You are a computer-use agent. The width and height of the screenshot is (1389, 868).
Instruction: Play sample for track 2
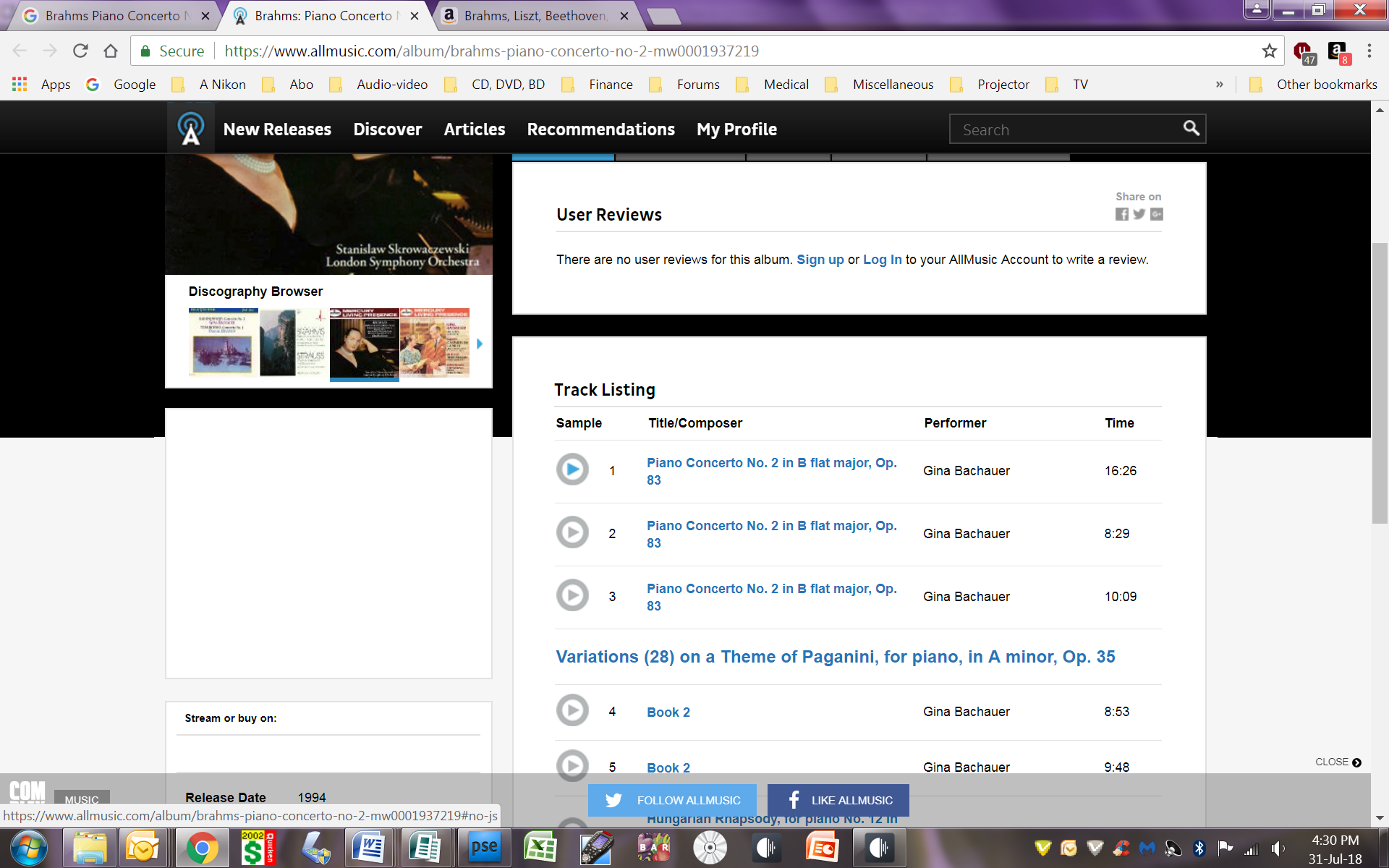coord(572,532)
